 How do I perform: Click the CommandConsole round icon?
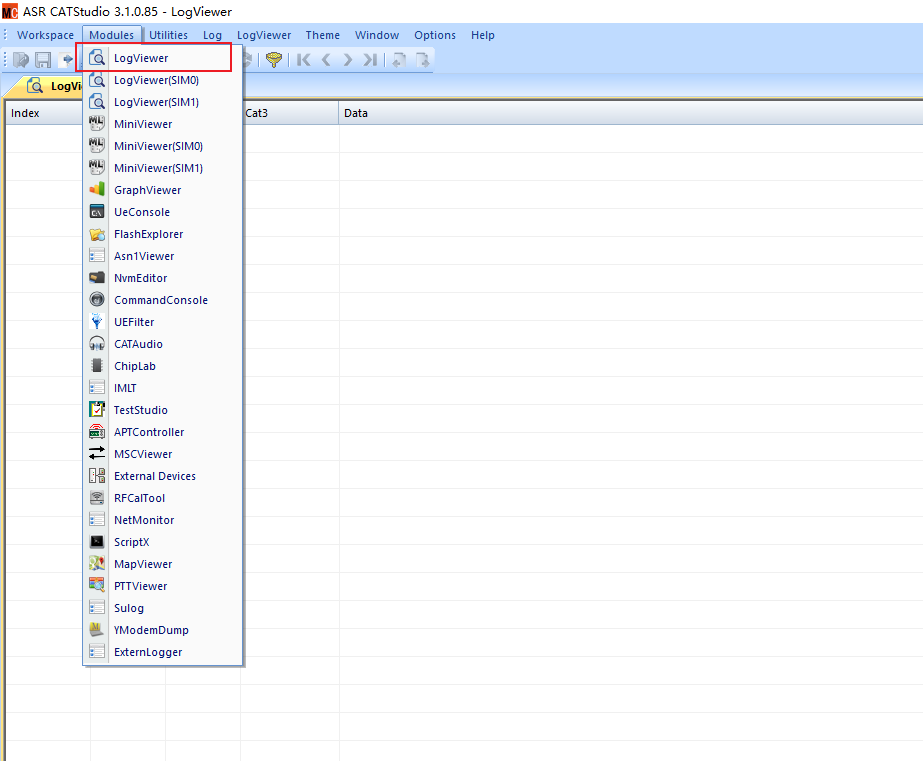pos(97,300)
